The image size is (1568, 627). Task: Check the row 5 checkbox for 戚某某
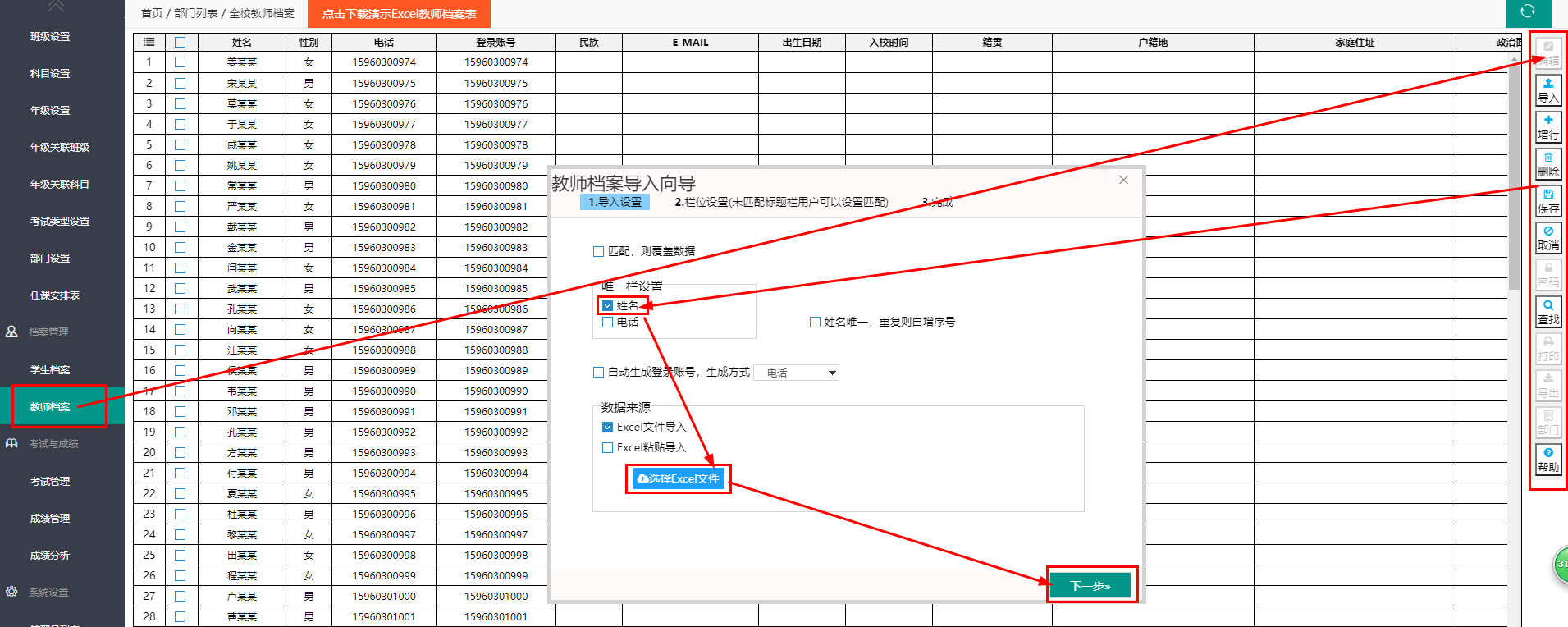(181, 144)
